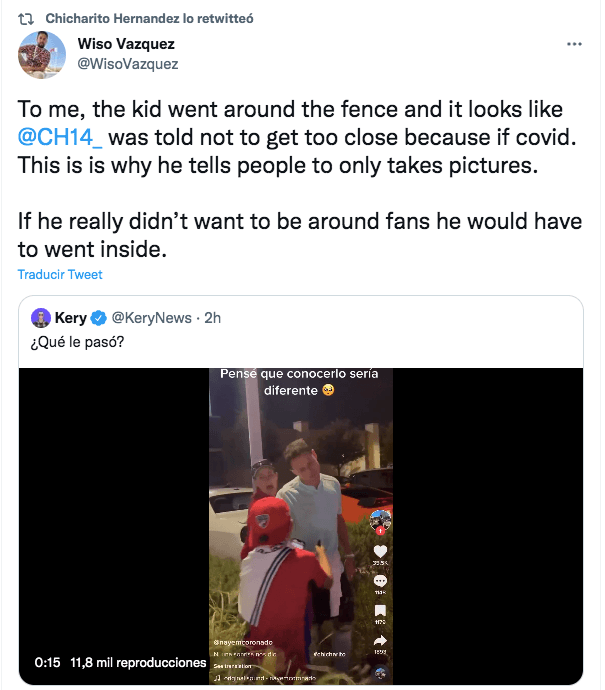Click the spinning sound disc icon in the video
The width and height of the screenshot is (605, 690).
click(x=379, y=673)
